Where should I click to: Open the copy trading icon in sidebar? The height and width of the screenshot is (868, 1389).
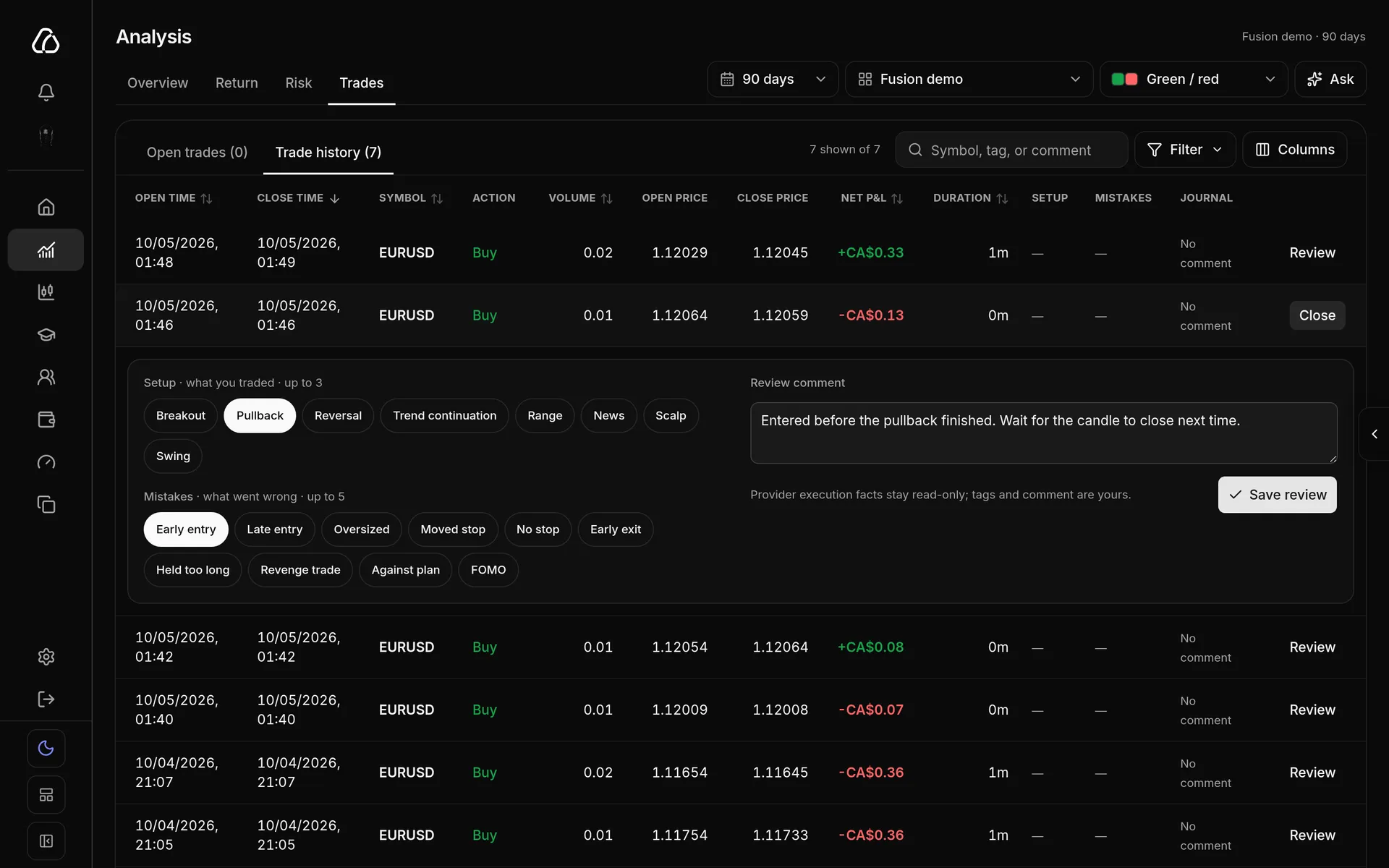click(x=46, y=504)
